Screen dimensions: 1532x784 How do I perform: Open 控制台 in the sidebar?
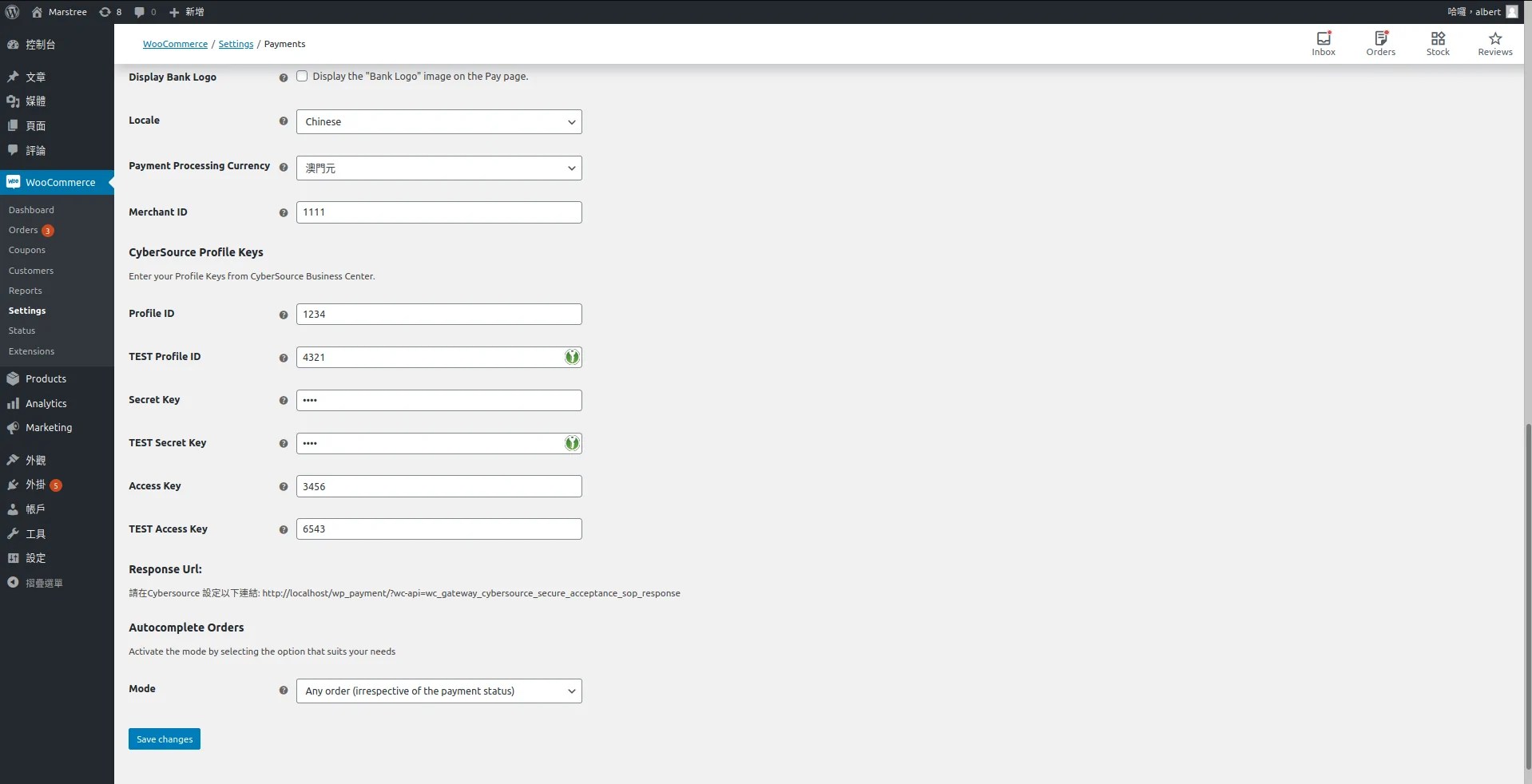click(x=57, y=45)
